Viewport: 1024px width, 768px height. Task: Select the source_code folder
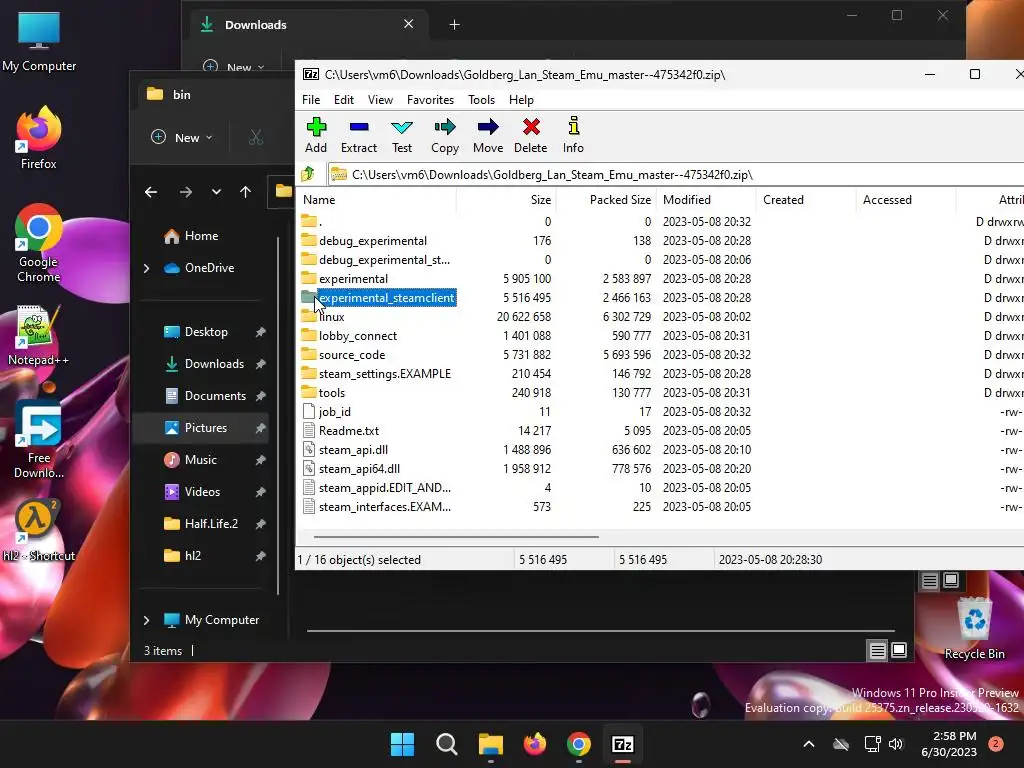click(x=352, y=355)
